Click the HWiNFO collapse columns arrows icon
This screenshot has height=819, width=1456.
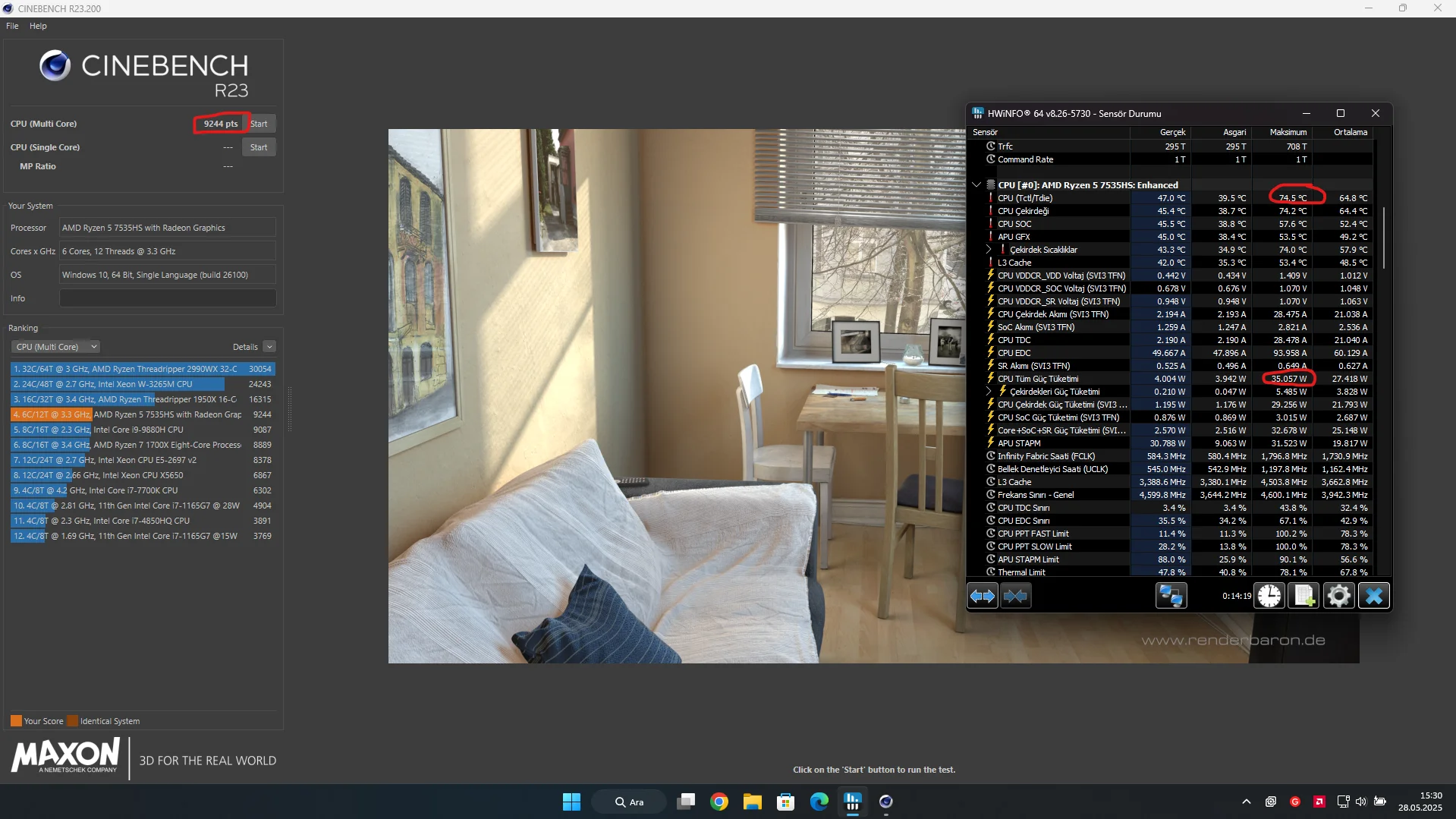[1015, 596]
